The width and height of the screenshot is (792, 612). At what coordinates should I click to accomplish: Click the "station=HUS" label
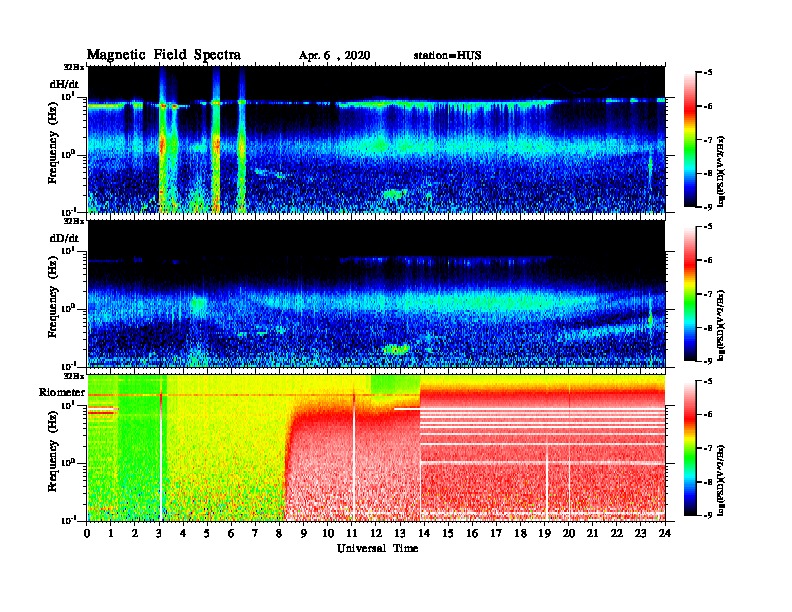(448, 56)
